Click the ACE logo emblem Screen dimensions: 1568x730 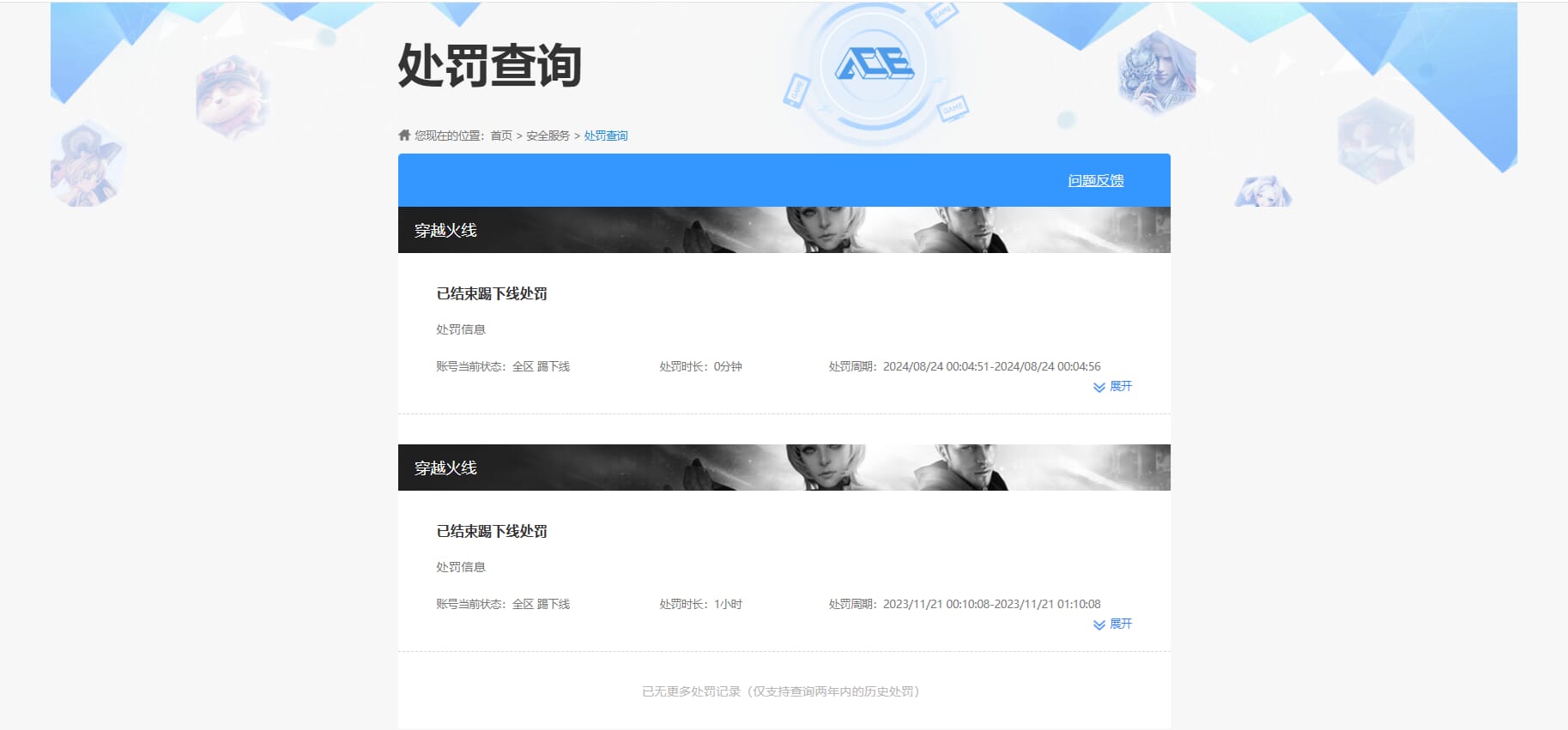874,64
